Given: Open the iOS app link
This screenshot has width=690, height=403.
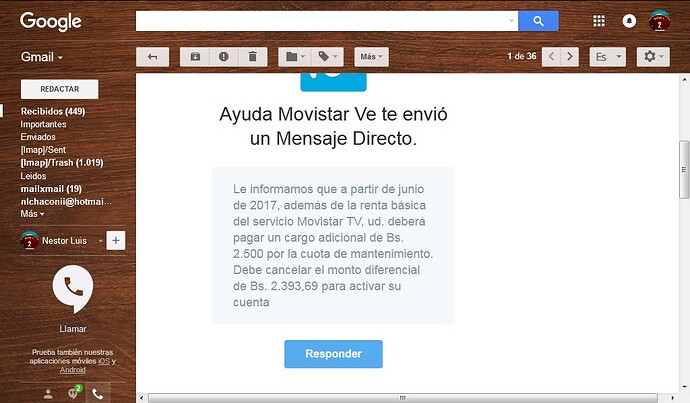Looking at the screenshot, I should pyautogui.click(x=104, y=361).
